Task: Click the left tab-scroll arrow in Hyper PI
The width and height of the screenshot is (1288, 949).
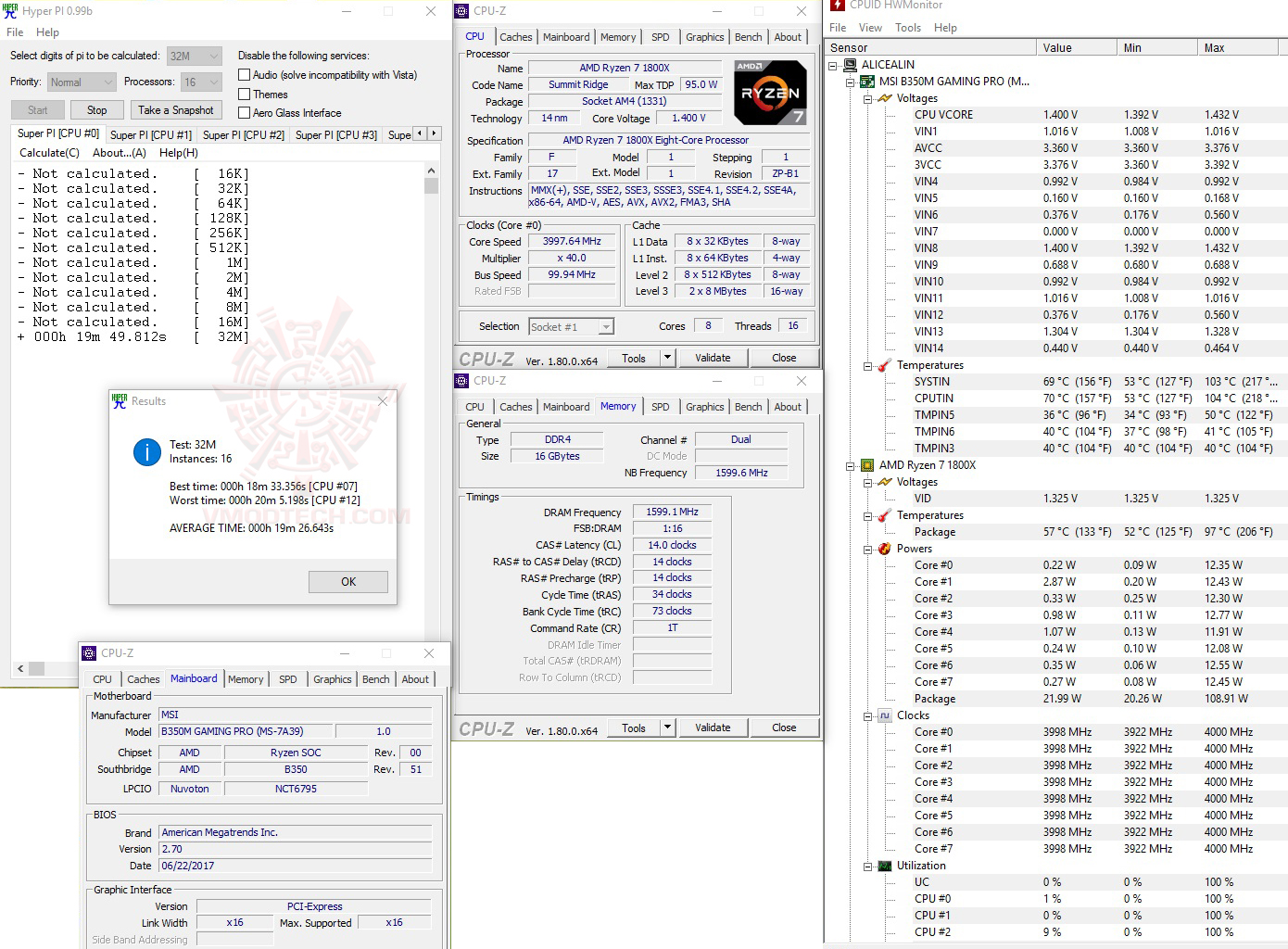Action: point(420,133)
